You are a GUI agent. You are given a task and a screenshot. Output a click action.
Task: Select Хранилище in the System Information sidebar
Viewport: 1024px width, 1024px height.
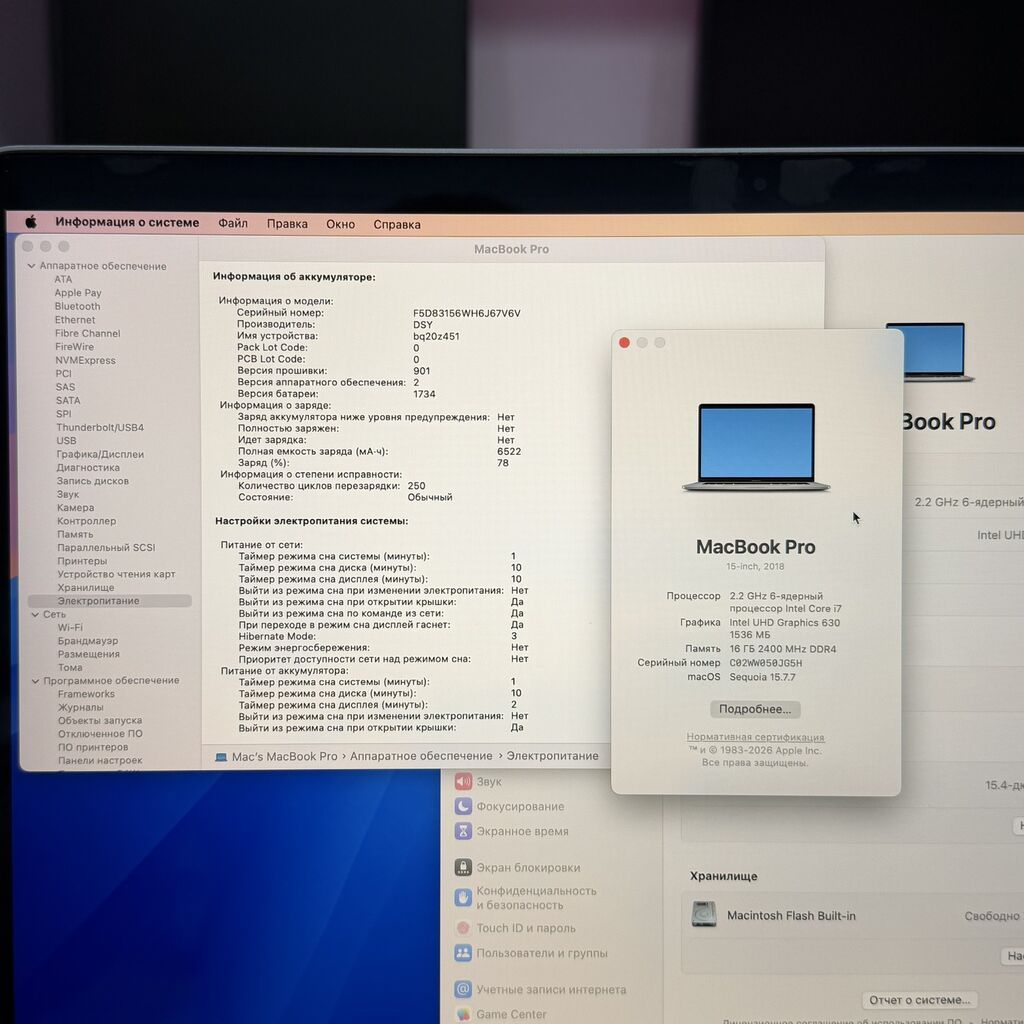[86, 588]
